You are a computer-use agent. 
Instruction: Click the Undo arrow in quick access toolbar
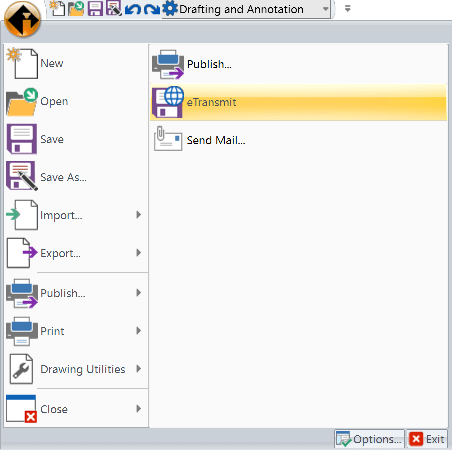pos(133,9)
